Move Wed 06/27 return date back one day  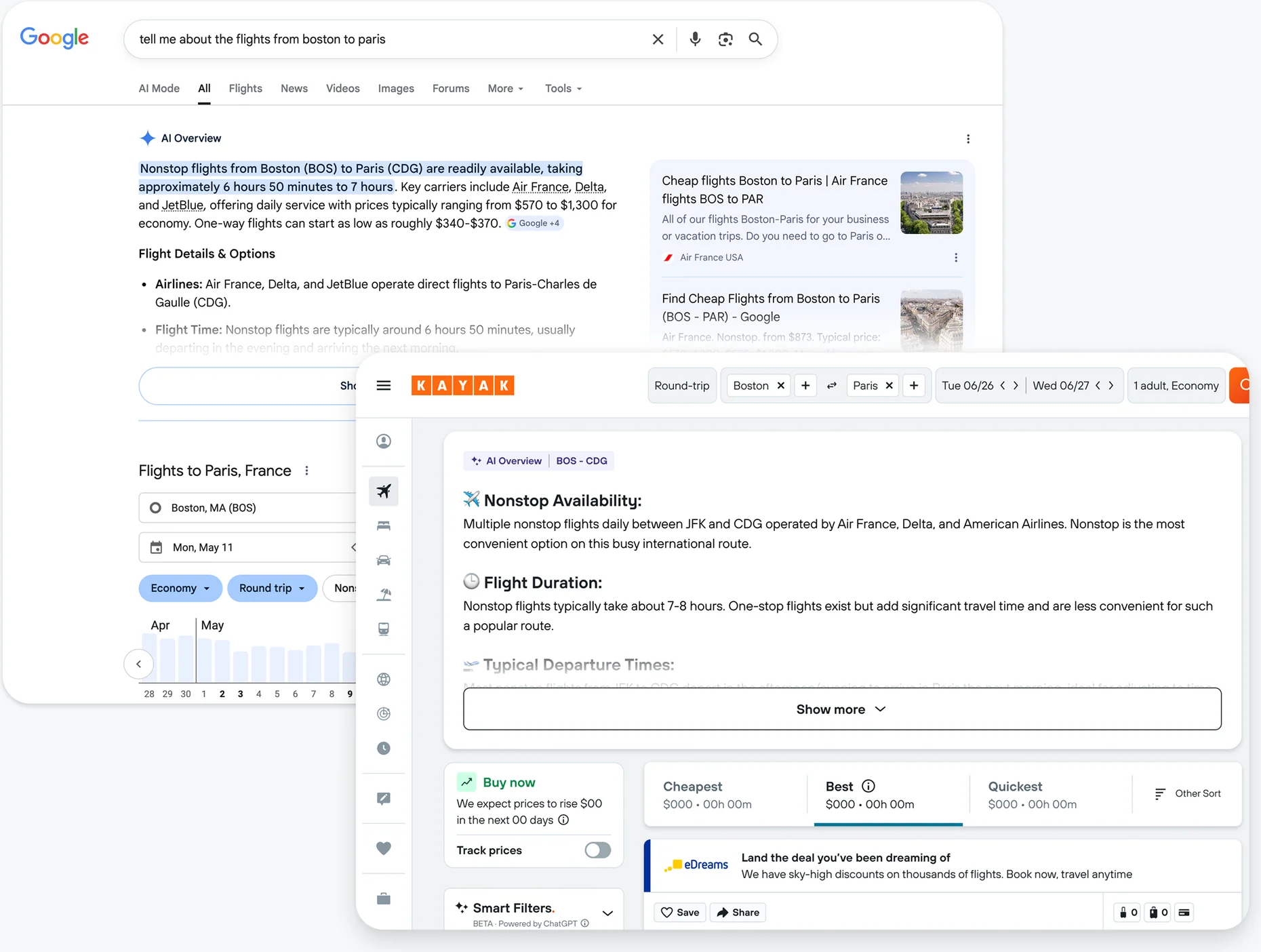click(1098, 386)
